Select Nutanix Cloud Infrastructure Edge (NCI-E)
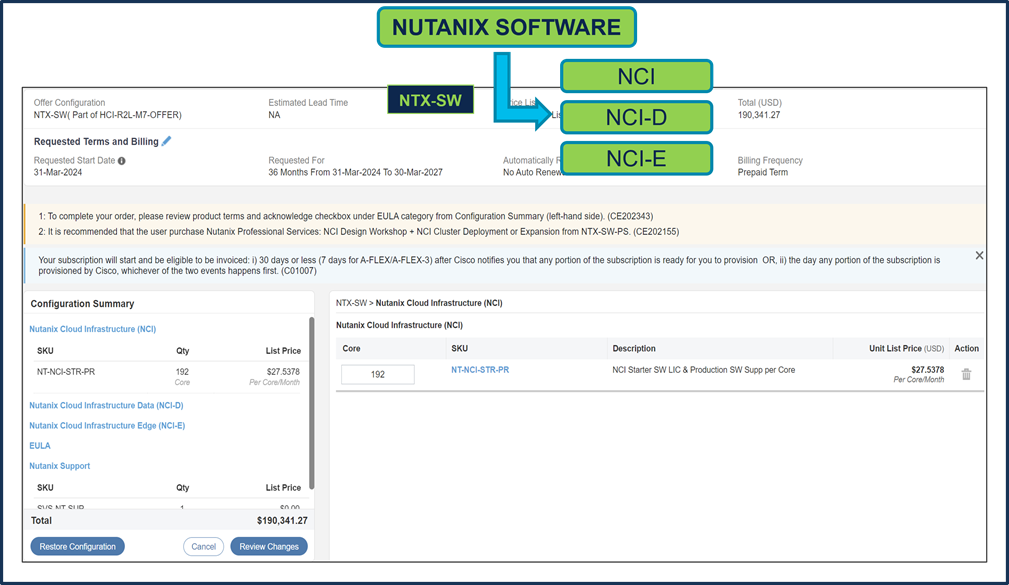Viewport: 1009px width, 585px height. [x=107, y=425]
